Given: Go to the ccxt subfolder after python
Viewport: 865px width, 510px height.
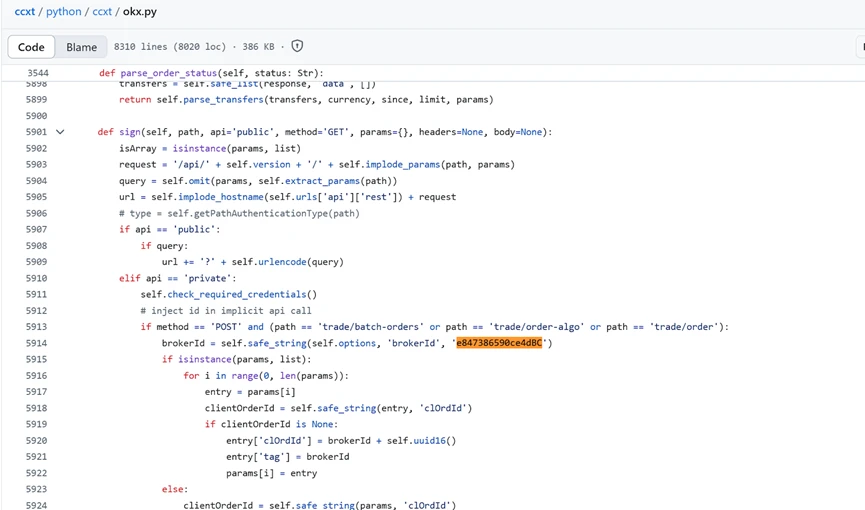Looking at the screenshot, I should [102, 12].
